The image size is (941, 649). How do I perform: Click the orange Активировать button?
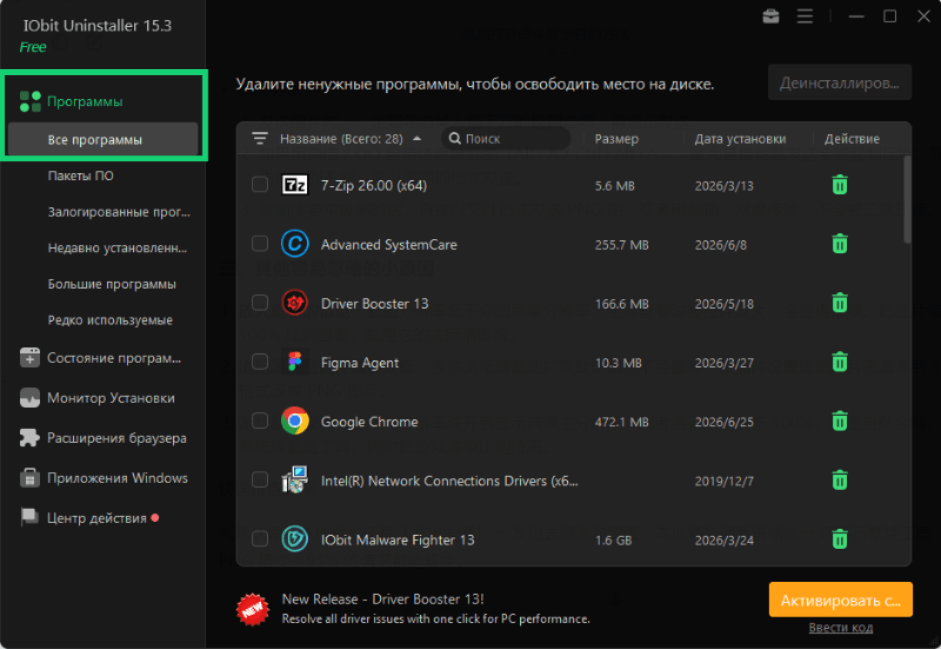tap(840, 600)
